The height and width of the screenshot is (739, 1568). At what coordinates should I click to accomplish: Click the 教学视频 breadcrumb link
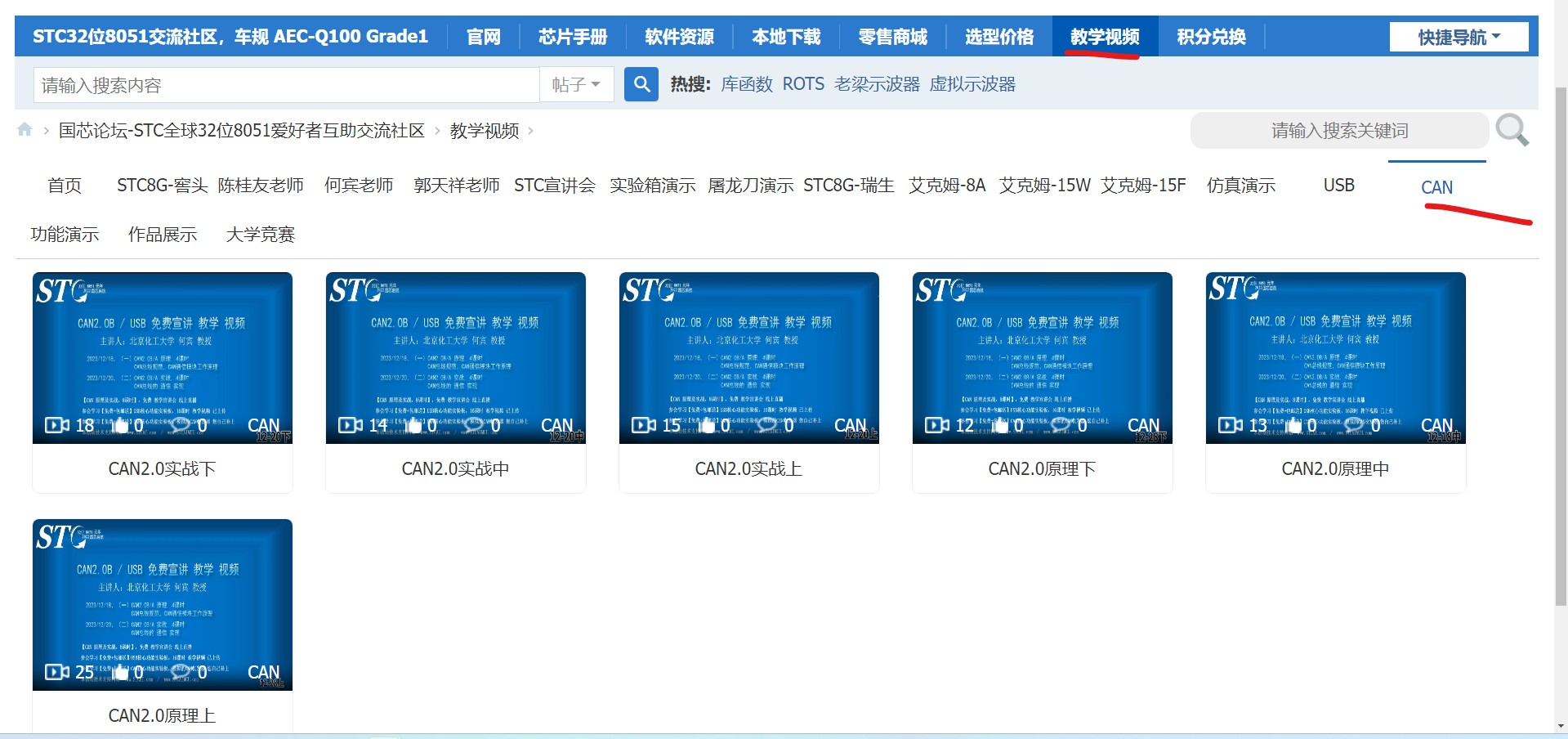[484, 131]
